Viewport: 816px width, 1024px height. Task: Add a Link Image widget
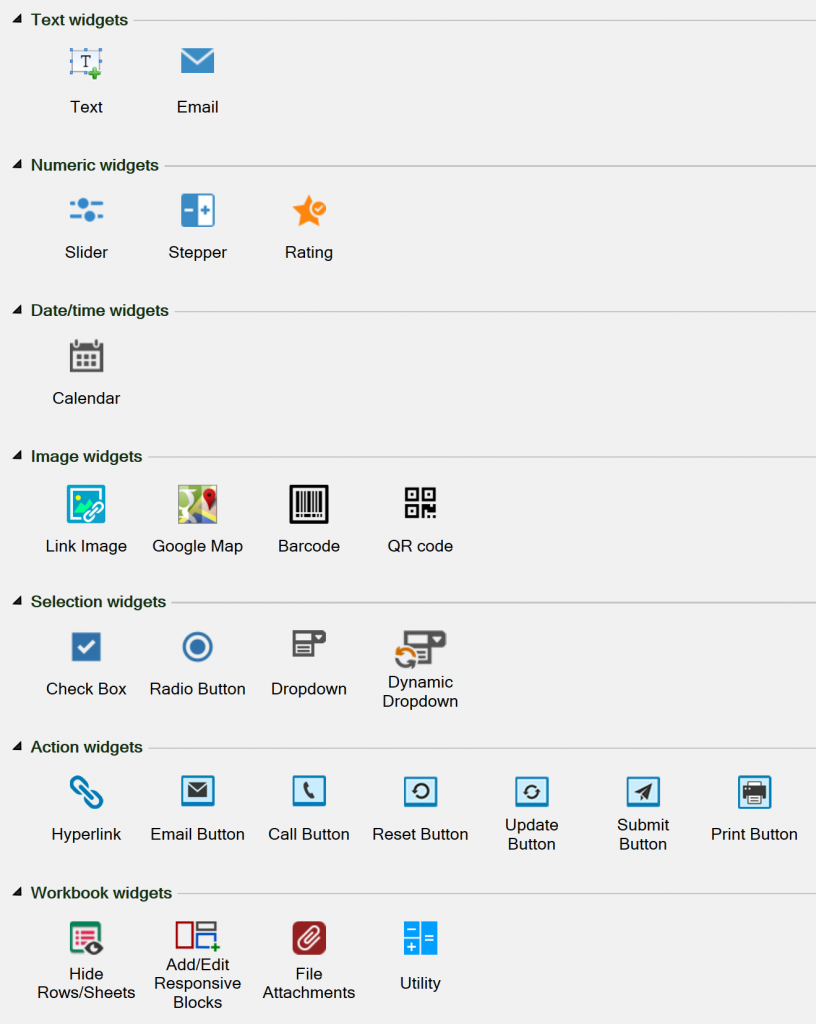(86, 504)
